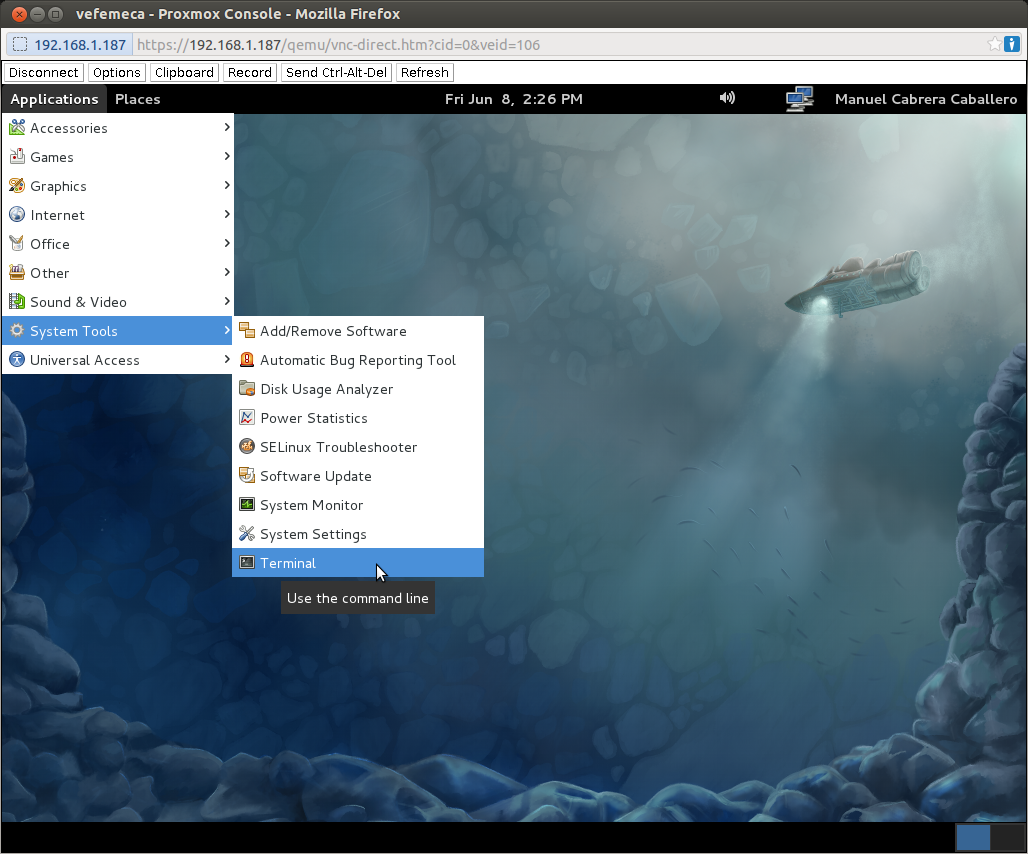This screenshot has width=1028, height=854.
Task: Launch the SELinux Troubleshooter
Action: 338,447
